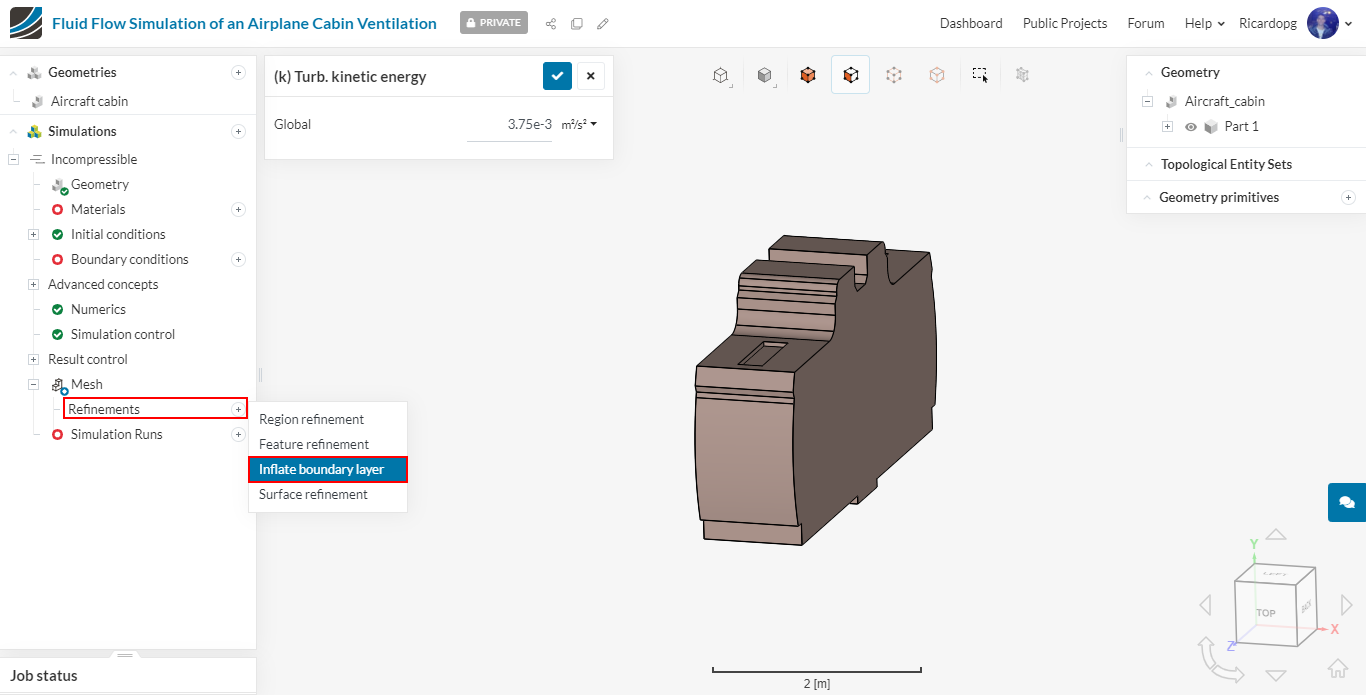Click the home view reset icon
Image resolution: width=1366 pixels, height=695 pixels.
pyautogui.click(x=1338, y=668)
